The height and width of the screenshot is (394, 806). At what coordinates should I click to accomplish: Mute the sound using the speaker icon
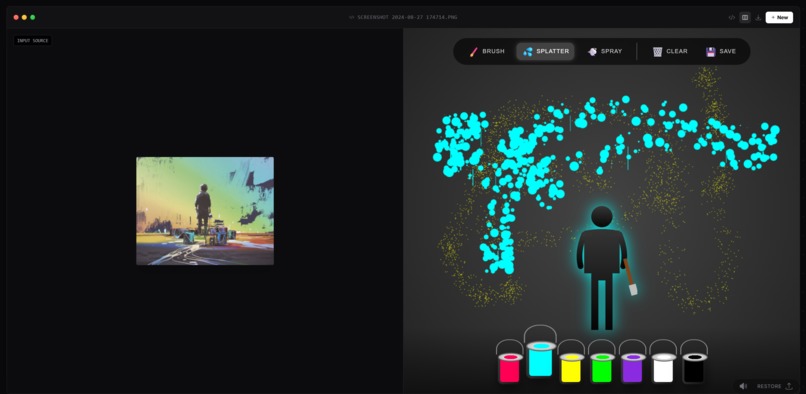coord(743,386)
